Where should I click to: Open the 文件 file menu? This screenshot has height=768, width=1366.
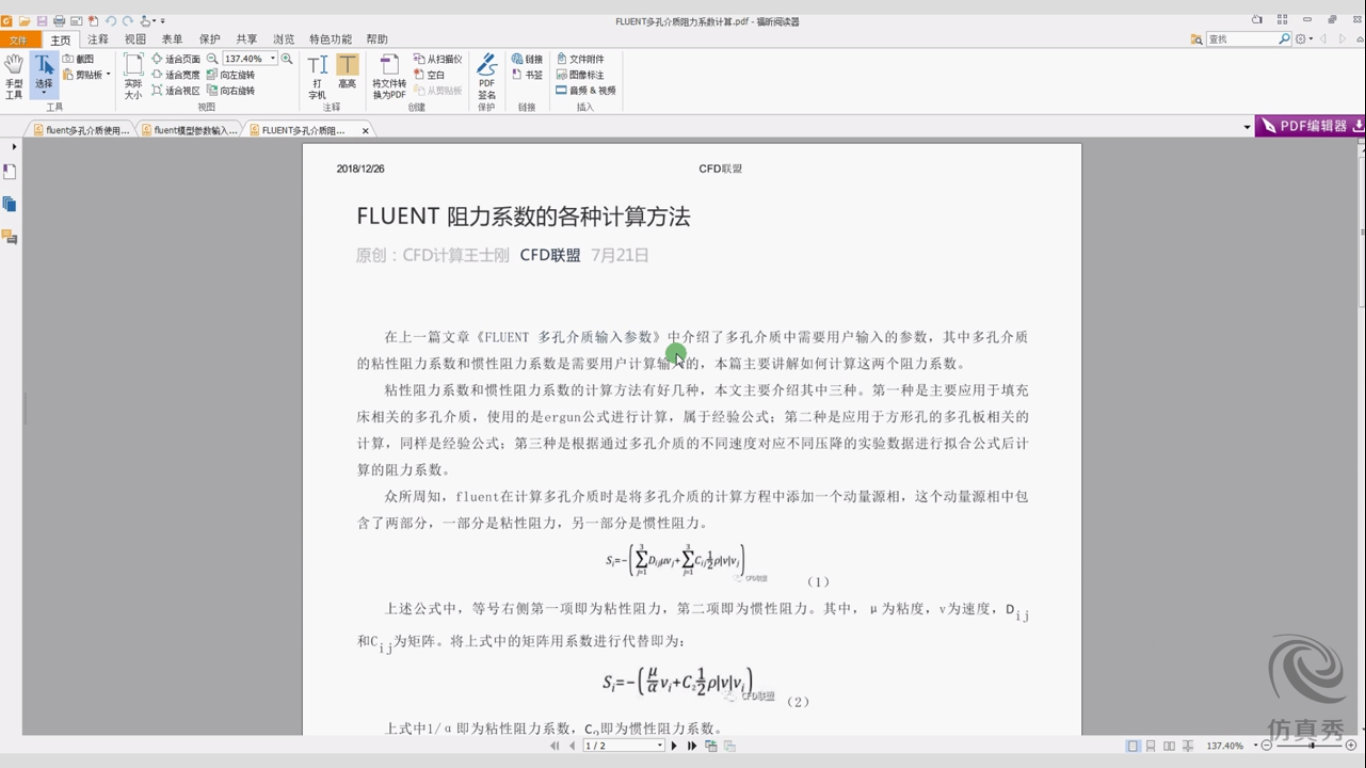pyautogui.click(x=19, y=39)
